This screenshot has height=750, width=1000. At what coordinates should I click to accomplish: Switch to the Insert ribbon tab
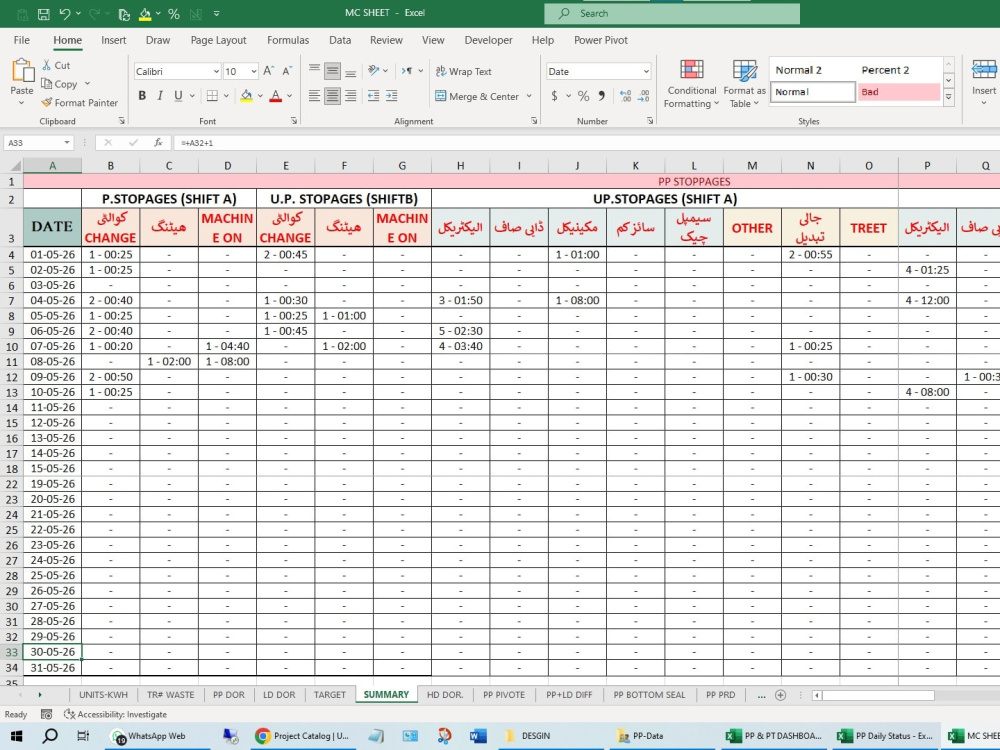click(x=114, y=40)
